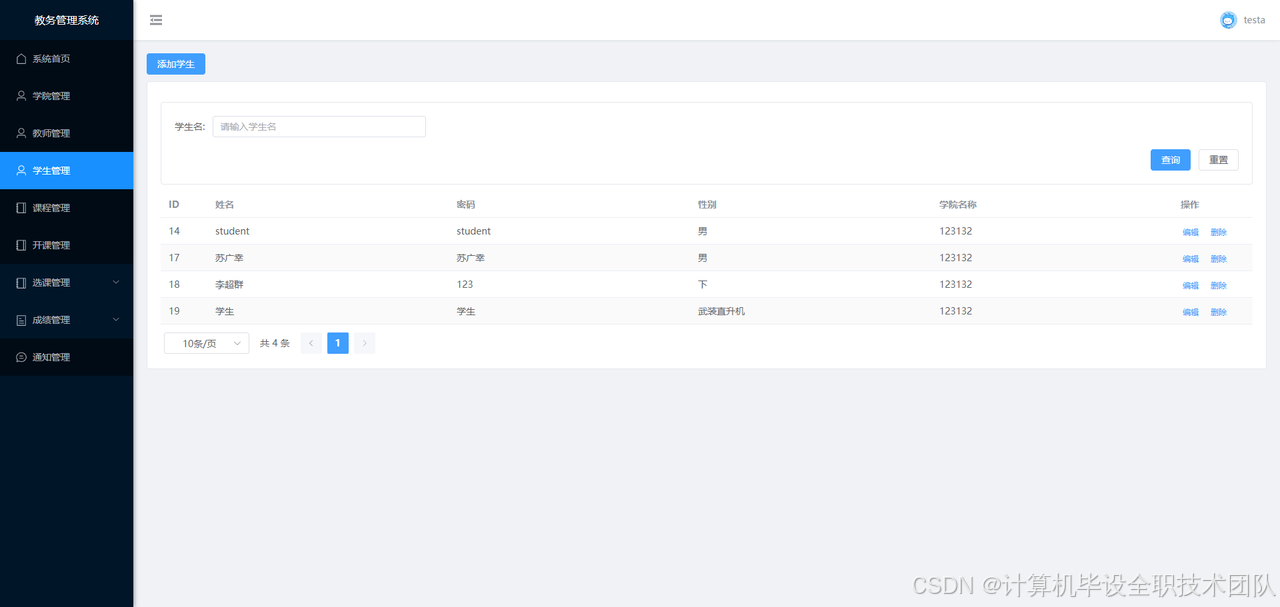Click the person icon beside 教师管理
Image resolution: width=1280 pixels, height=607 pixels.
21,133
